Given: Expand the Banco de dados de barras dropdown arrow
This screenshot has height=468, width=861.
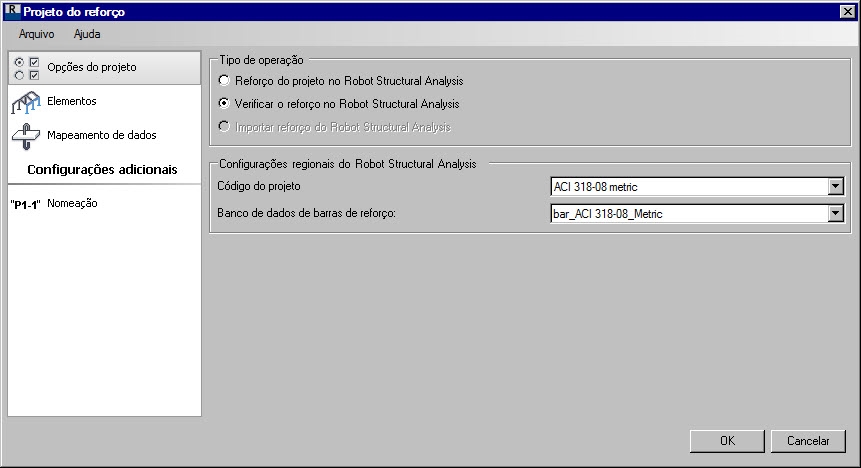Looking at the screenshot, I should (835, 213).
